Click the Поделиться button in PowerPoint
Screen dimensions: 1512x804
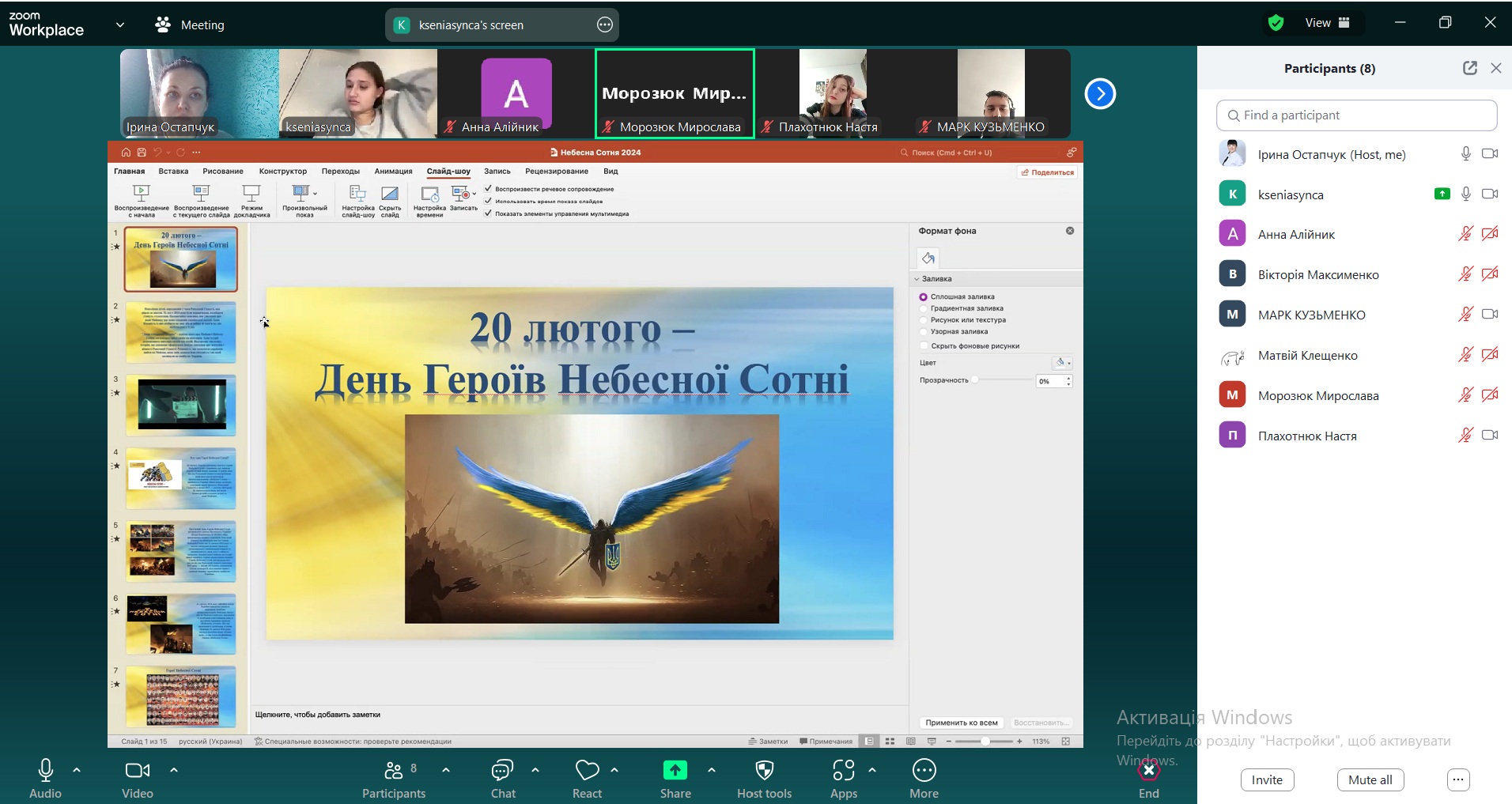tap(1048, 172)
